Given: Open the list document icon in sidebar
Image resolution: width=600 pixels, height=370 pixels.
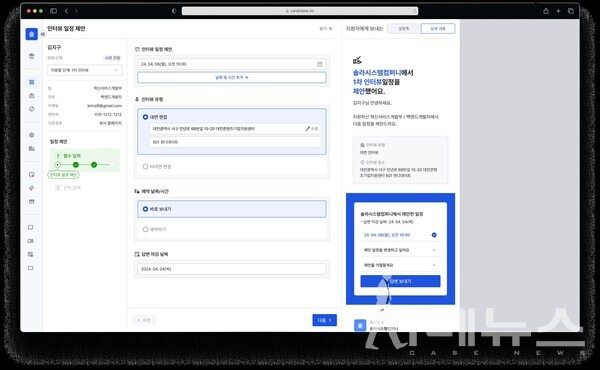Looking at the screenshot, I should (31, 254).
